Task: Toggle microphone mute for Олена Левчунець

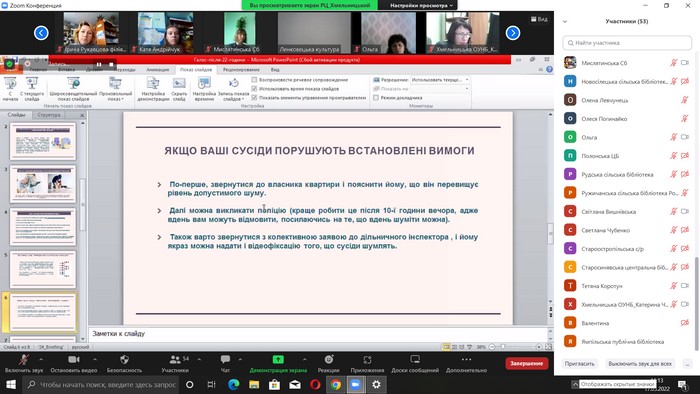Action: 684,100
